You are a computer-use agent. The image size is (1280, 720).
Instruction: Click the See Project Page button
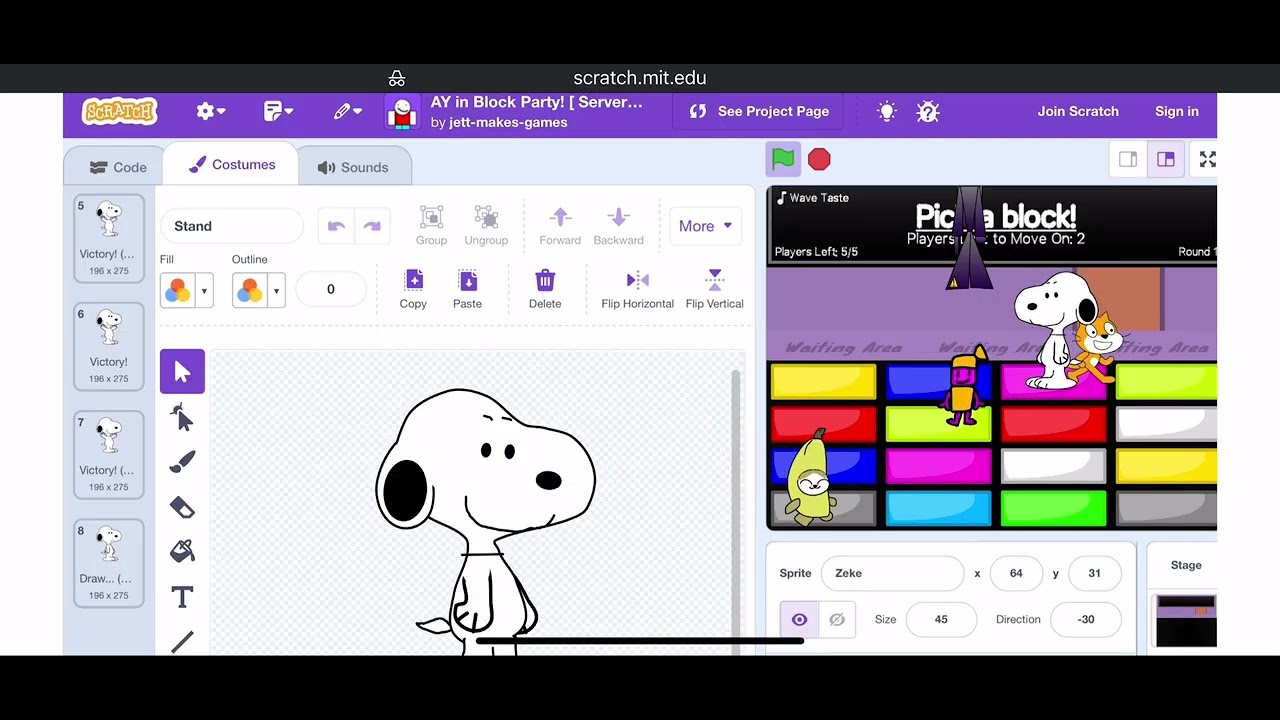[760, 111]
